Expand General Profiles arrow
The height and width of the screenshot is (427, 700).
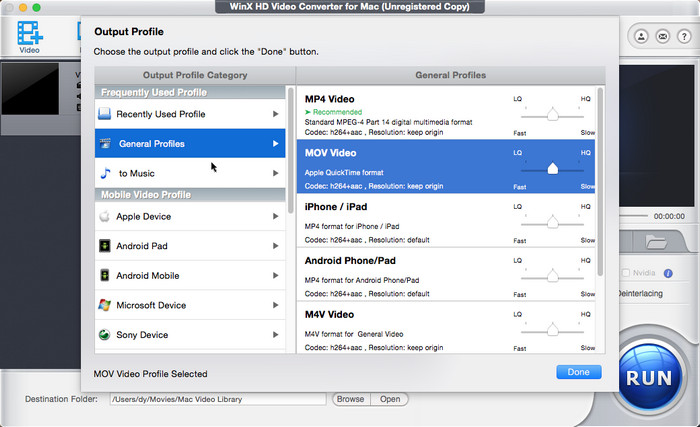275,143
